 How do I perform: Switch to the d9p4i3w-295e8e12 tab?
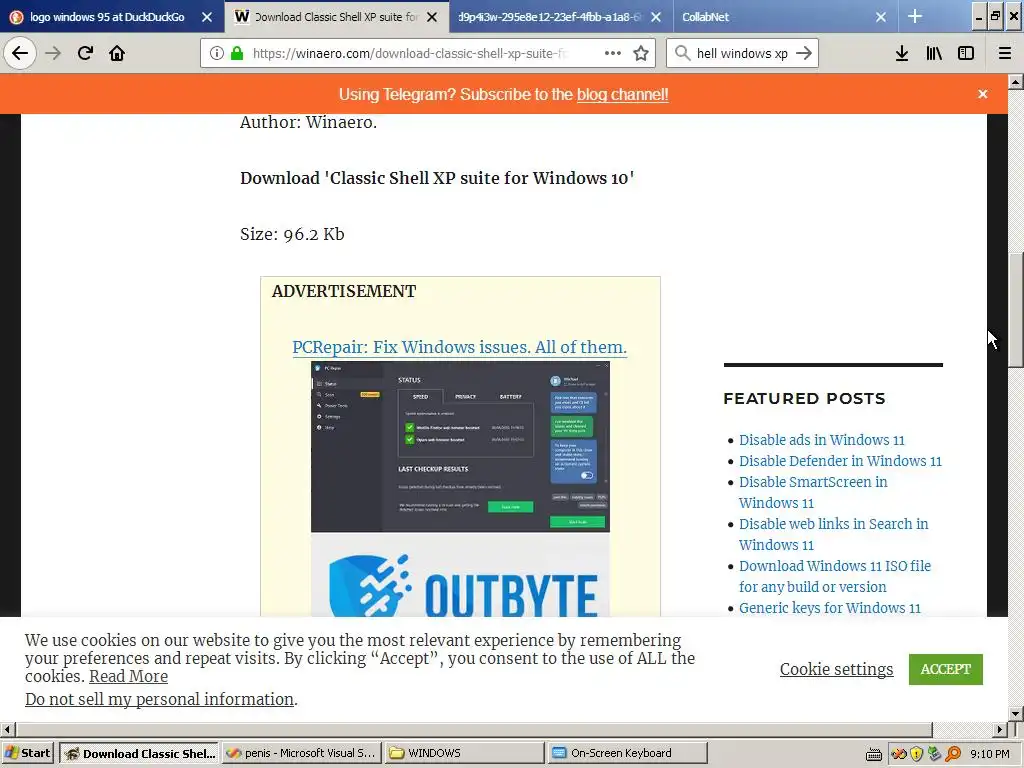pyautogui.click(x=549, y=17)
